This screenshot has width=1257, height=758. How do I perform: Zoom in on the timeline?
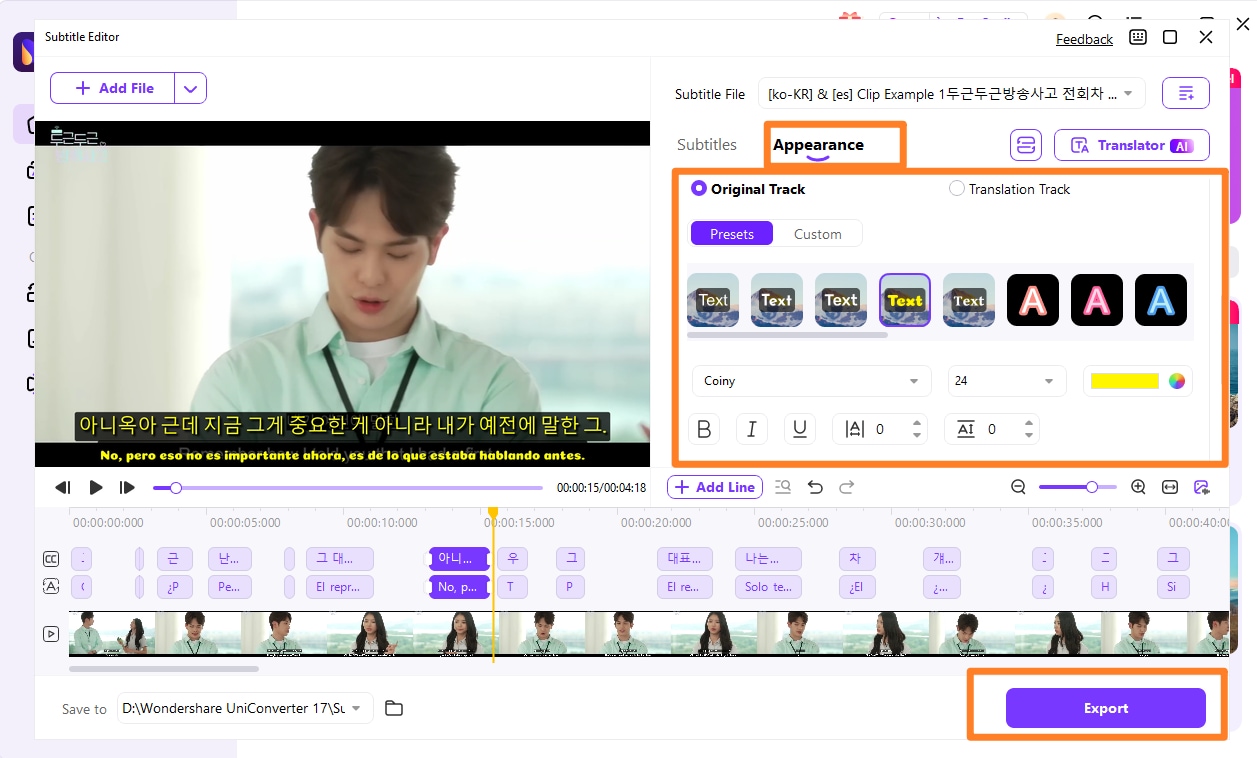[x=1138, y=487]
